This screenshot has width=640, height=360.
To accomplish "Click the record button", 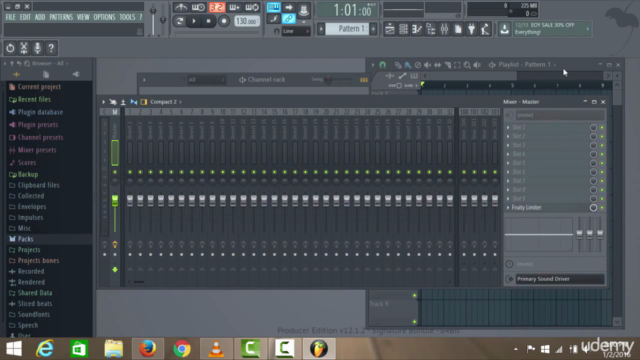I will (x=224, y=21).
